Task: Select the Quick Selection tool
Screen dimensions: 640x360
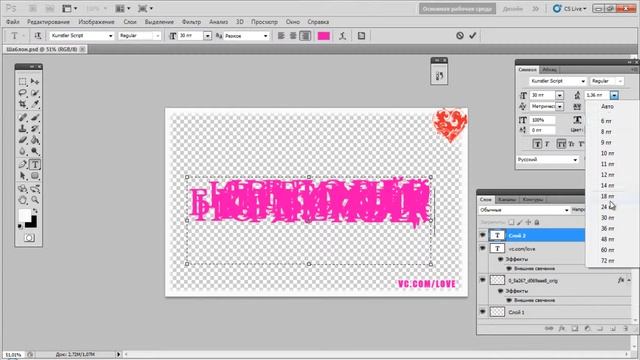Action: 35,93
